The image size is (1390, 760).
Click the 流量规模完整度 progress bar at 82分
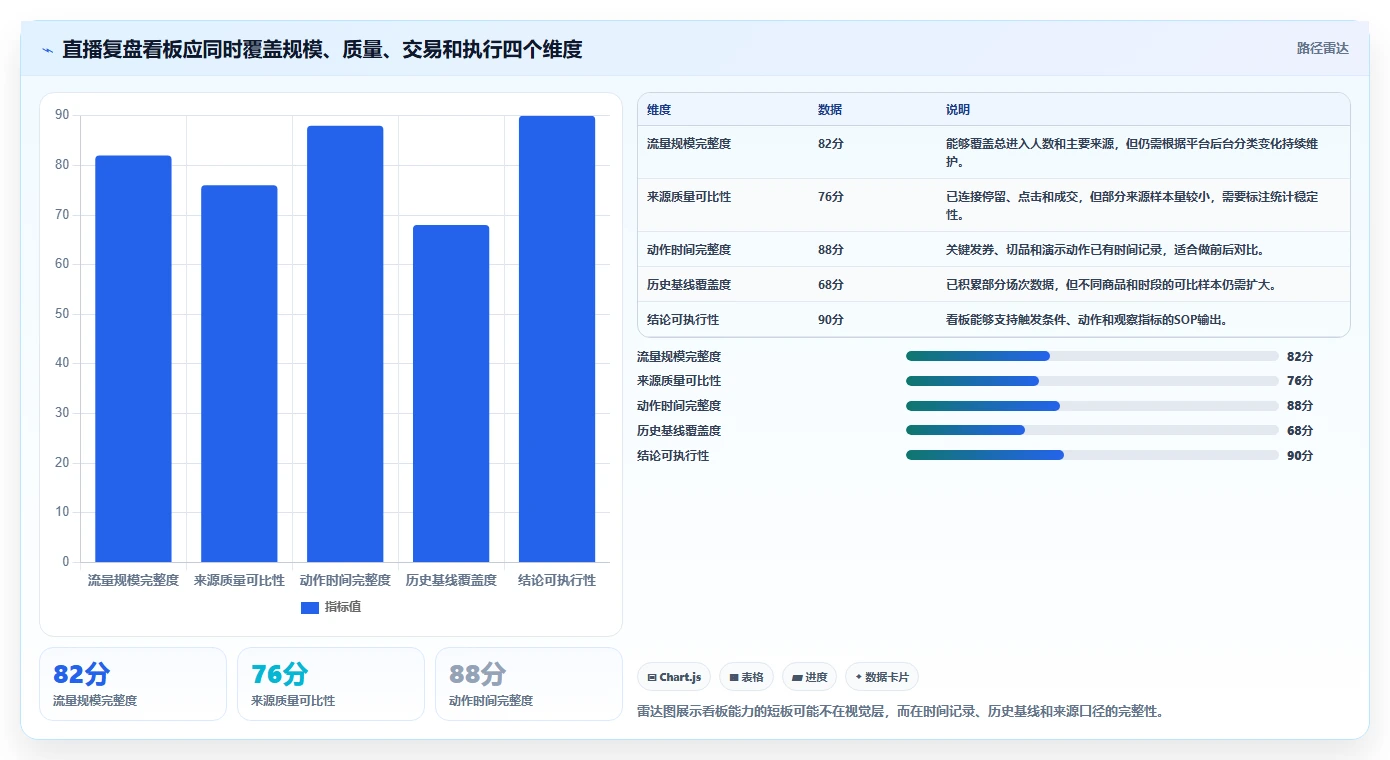tap(1092, 356)
